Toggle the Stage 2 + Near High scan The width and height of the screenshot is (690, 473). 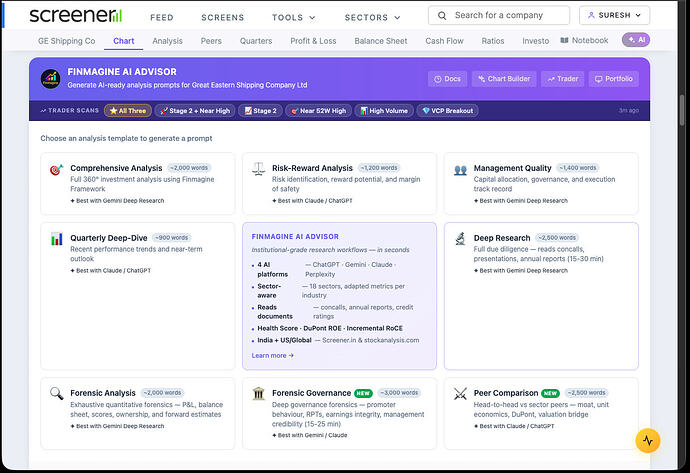point(197,111)
